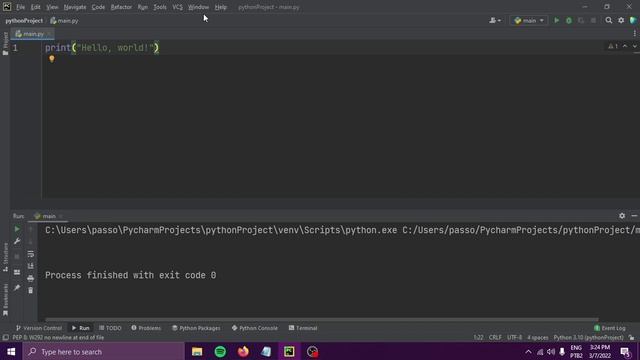640x360 pixels.
Task: Open the TODO tool window
Action: coord(110,328)
